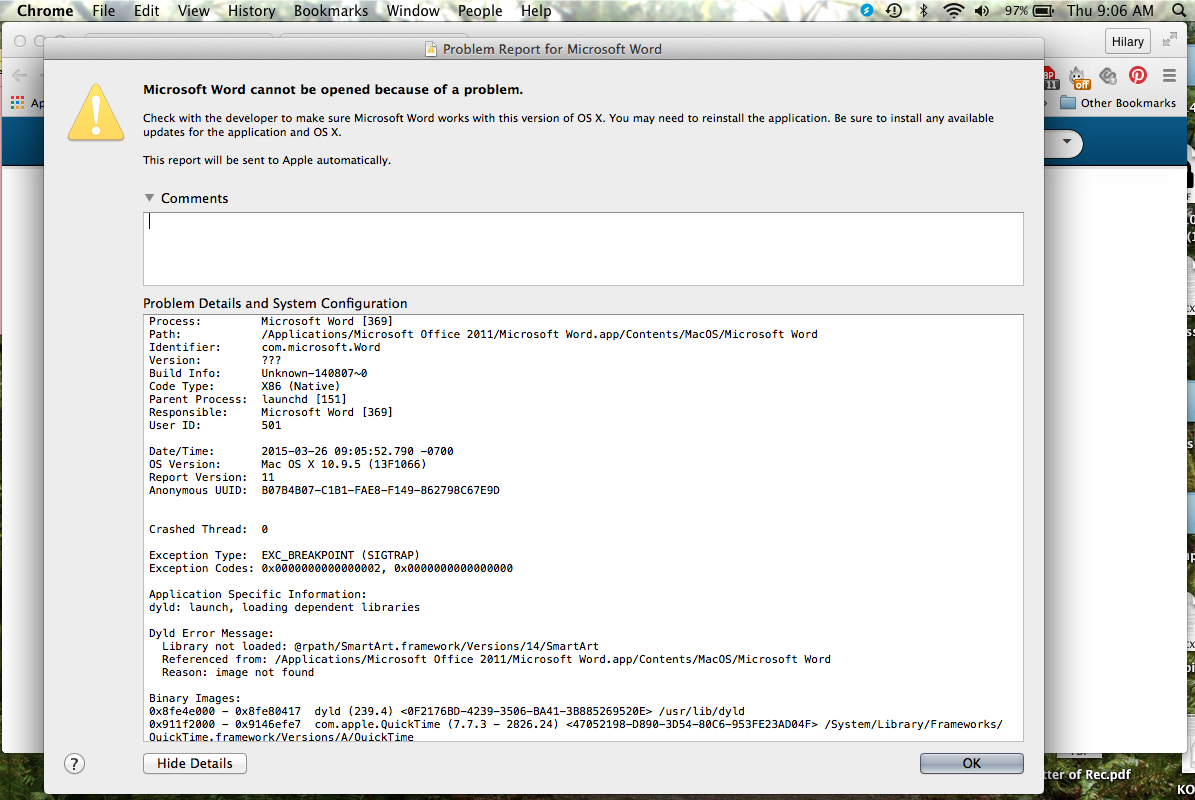
Task: Click the Parent Process launchd [151] line
Action: coord(248,399)
